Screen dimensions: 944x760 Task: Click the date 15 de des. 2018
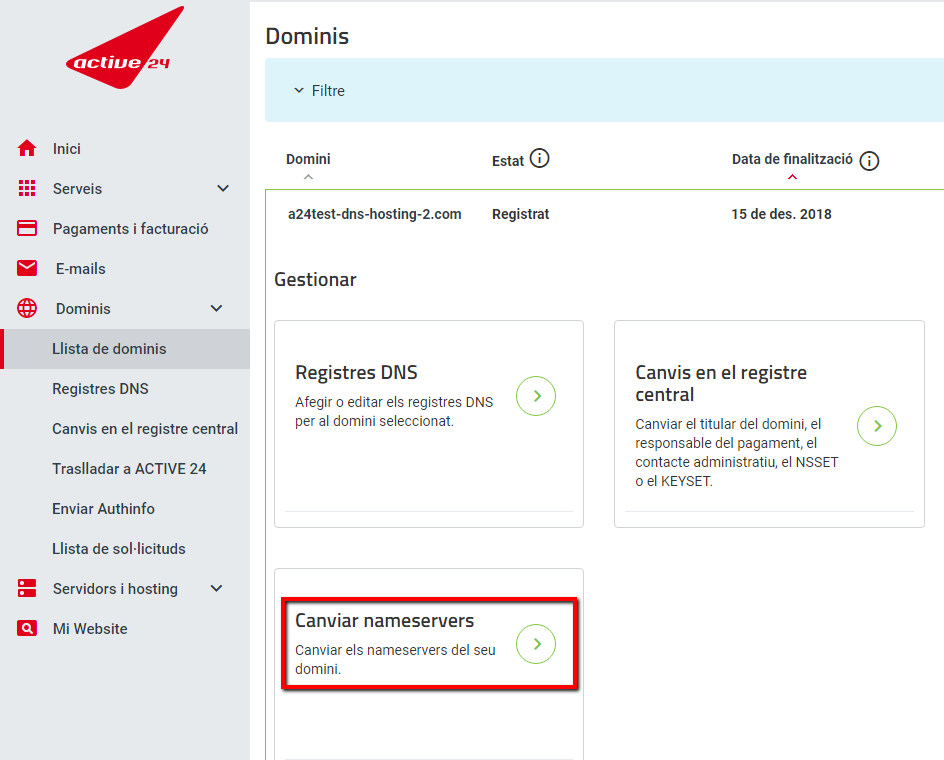coord(781,214)
